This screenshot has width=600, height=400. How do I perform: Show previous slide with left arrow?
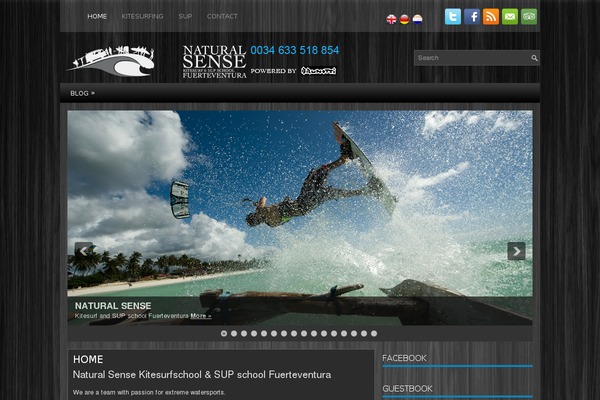(83, 251)
